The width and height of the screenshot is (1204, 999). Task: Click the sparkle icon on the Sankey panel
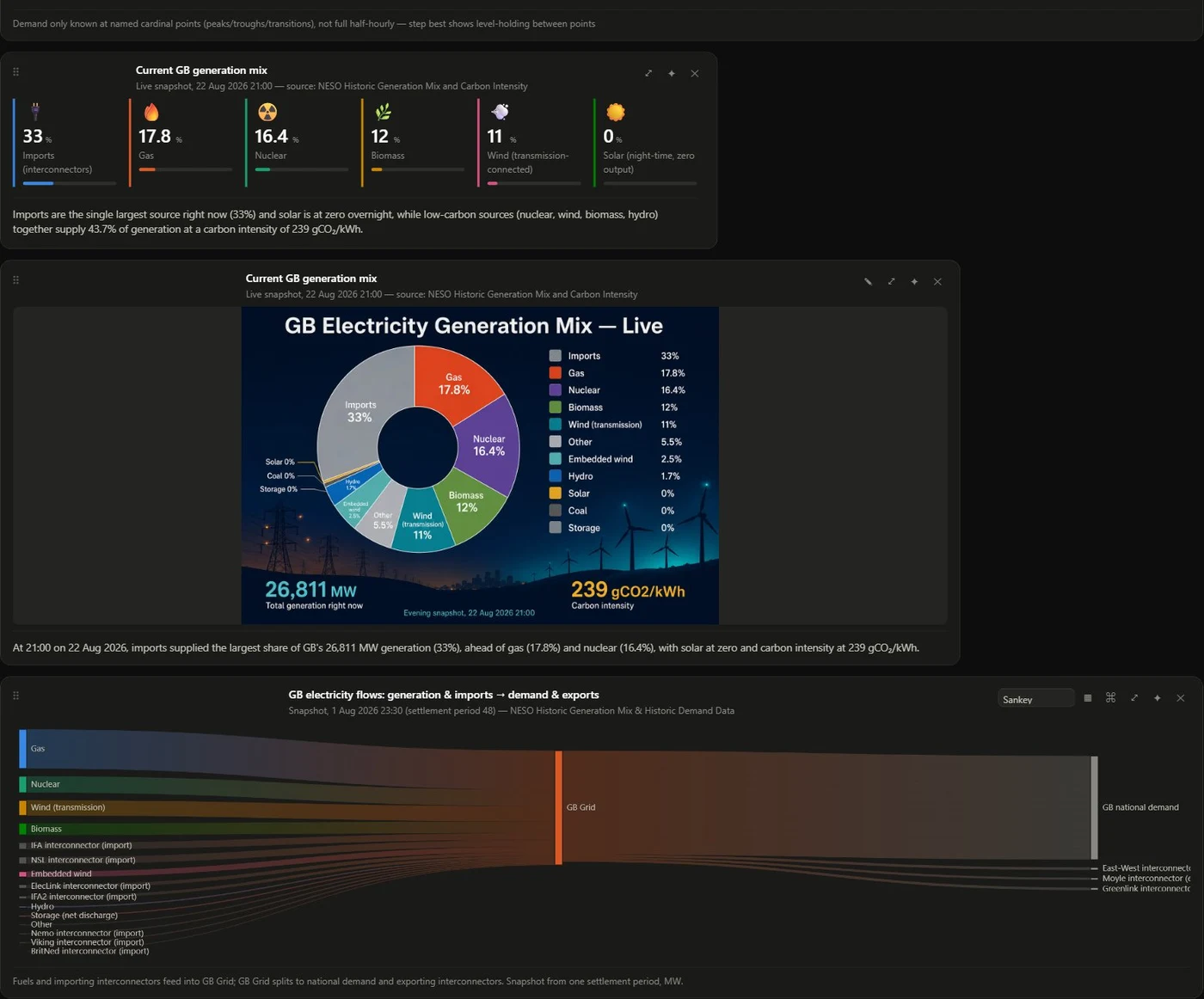(1158, 698)
